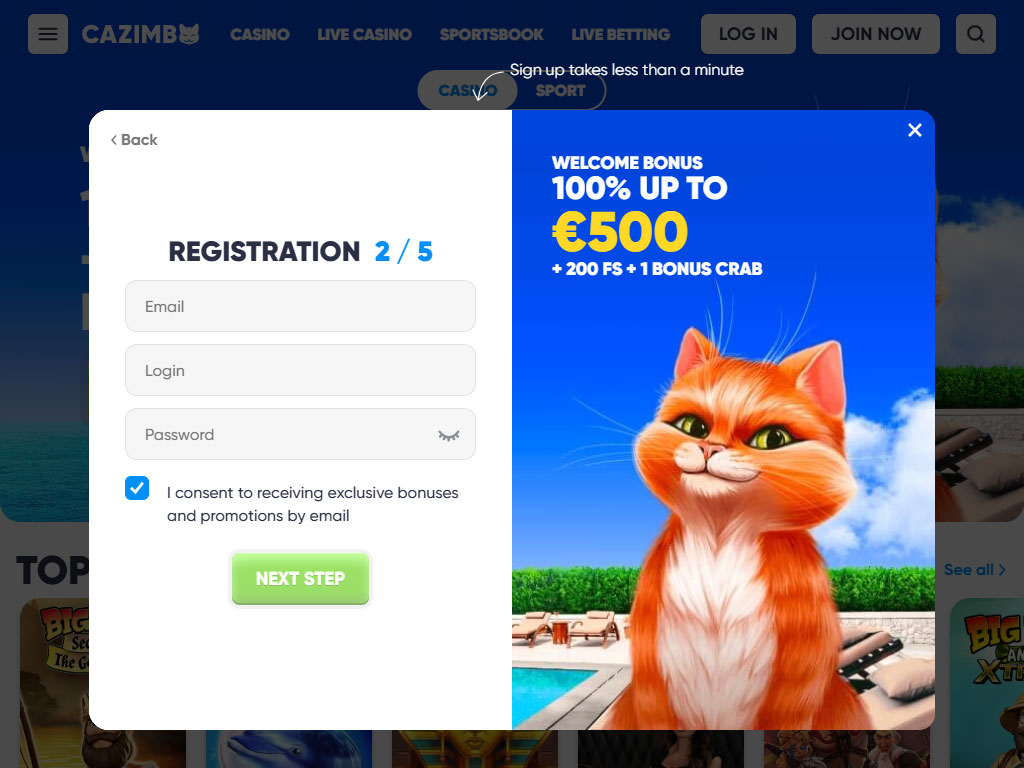
Task: Switch to the Sport bonus tab
Action: (560, 91)
